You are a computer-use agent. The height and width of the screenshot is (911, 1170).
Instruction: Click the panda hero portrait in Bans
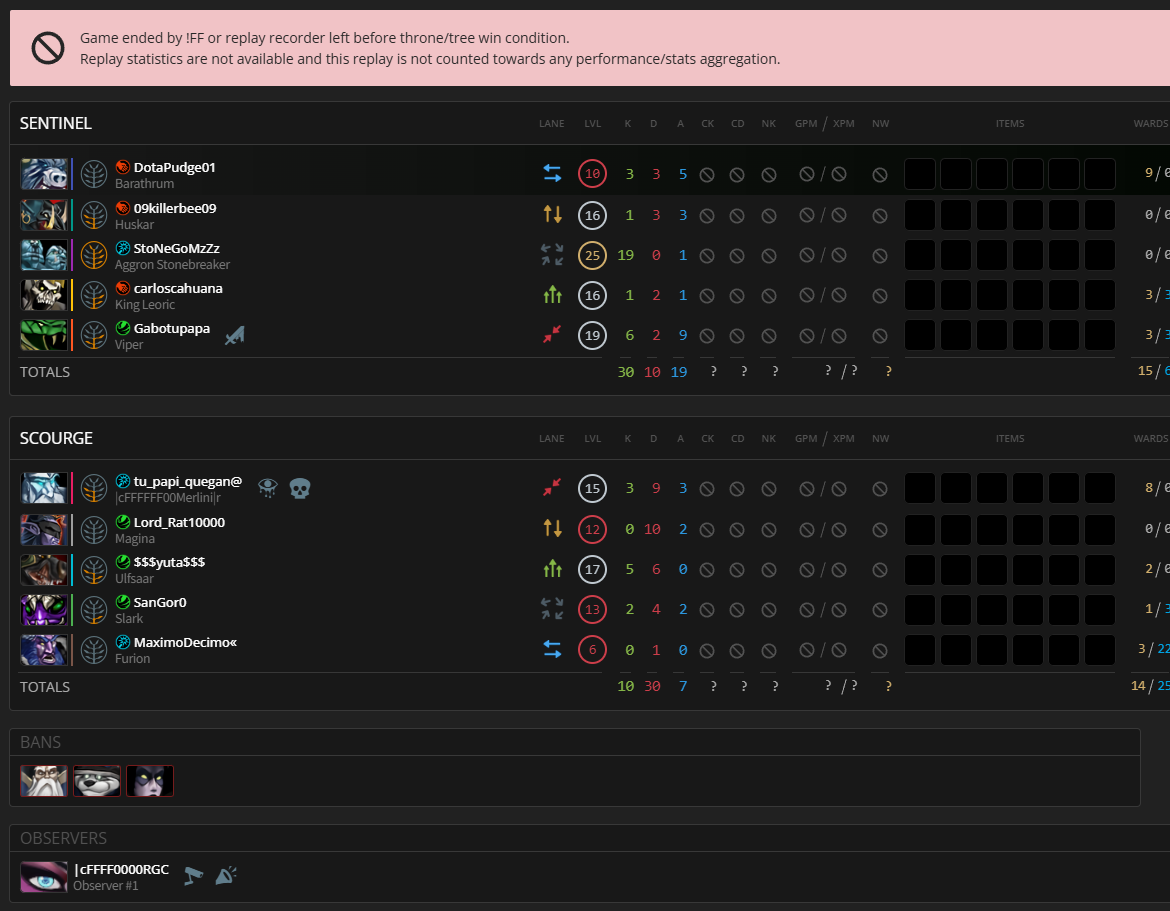pyautogui.click(x=97, y=781)
